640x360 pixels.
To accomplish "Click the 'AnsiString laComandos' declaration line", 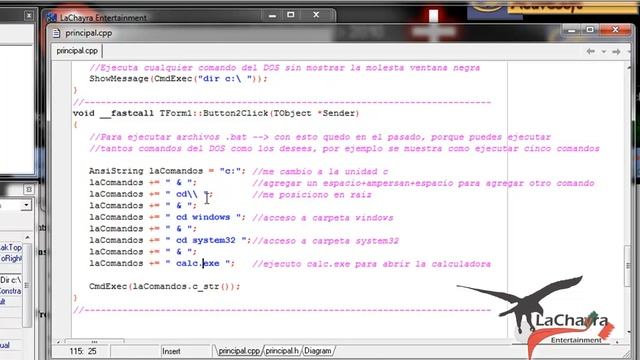I will pos(167,171).
